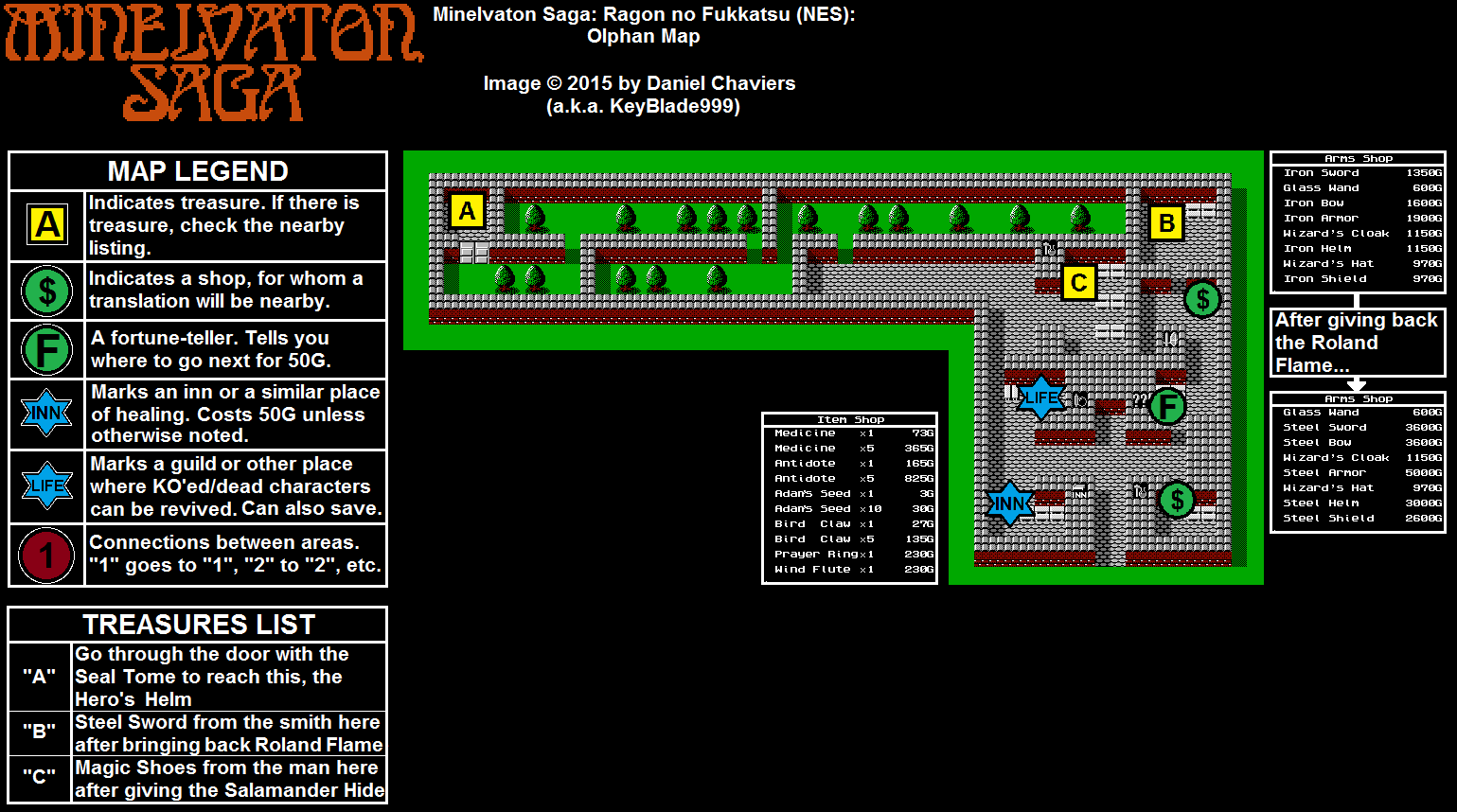Click the green F fortune-teller marker on the map
The height and width of the screenshot is (812, 1457).
point(1167,407)
